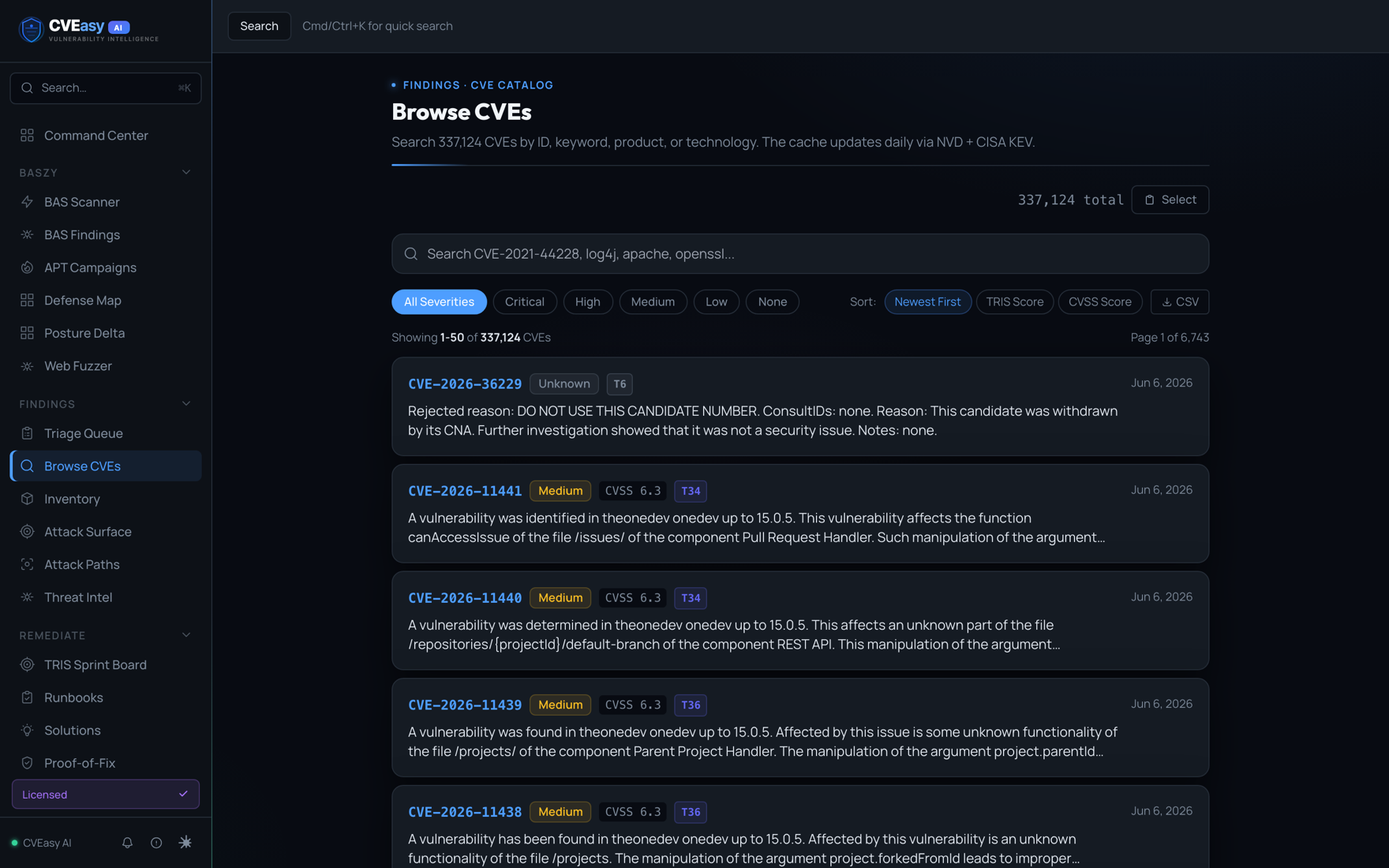Click the CVEasy AI status label

point(47,843)
